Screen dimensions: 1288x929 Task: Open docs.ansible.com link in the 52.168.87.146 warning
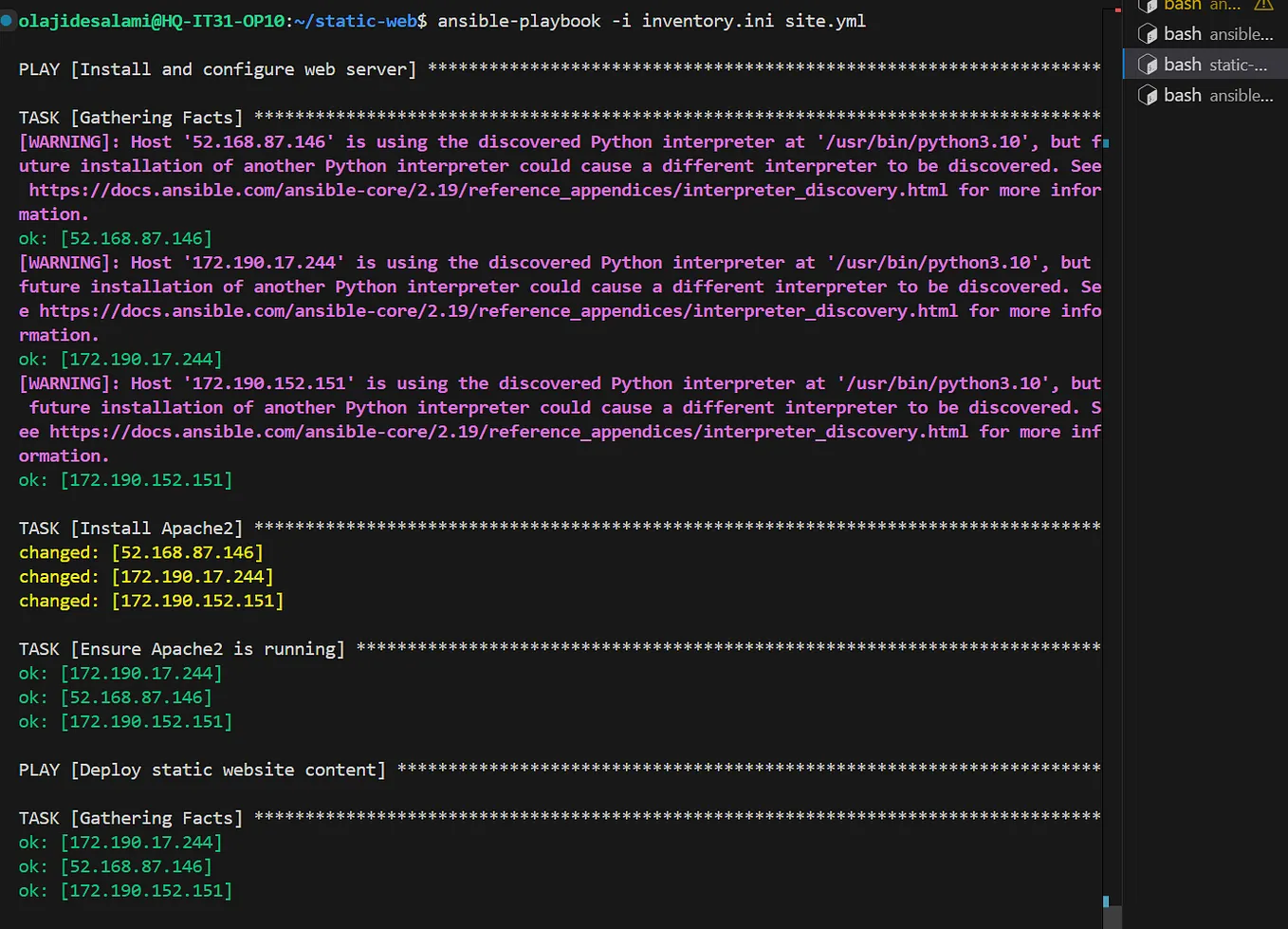pyautogui.click(x=488, y=190)
